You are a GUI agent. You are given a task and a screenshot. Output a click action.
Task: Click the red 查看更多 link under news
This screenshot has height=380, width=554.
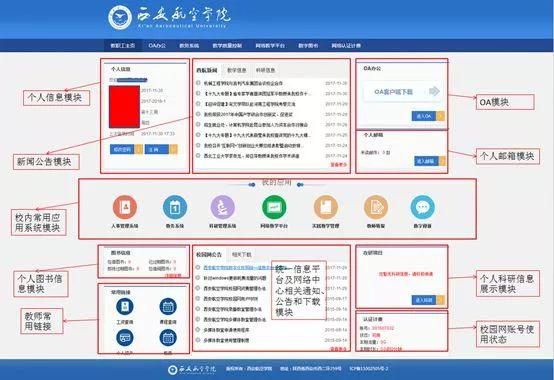pos(339,165)
